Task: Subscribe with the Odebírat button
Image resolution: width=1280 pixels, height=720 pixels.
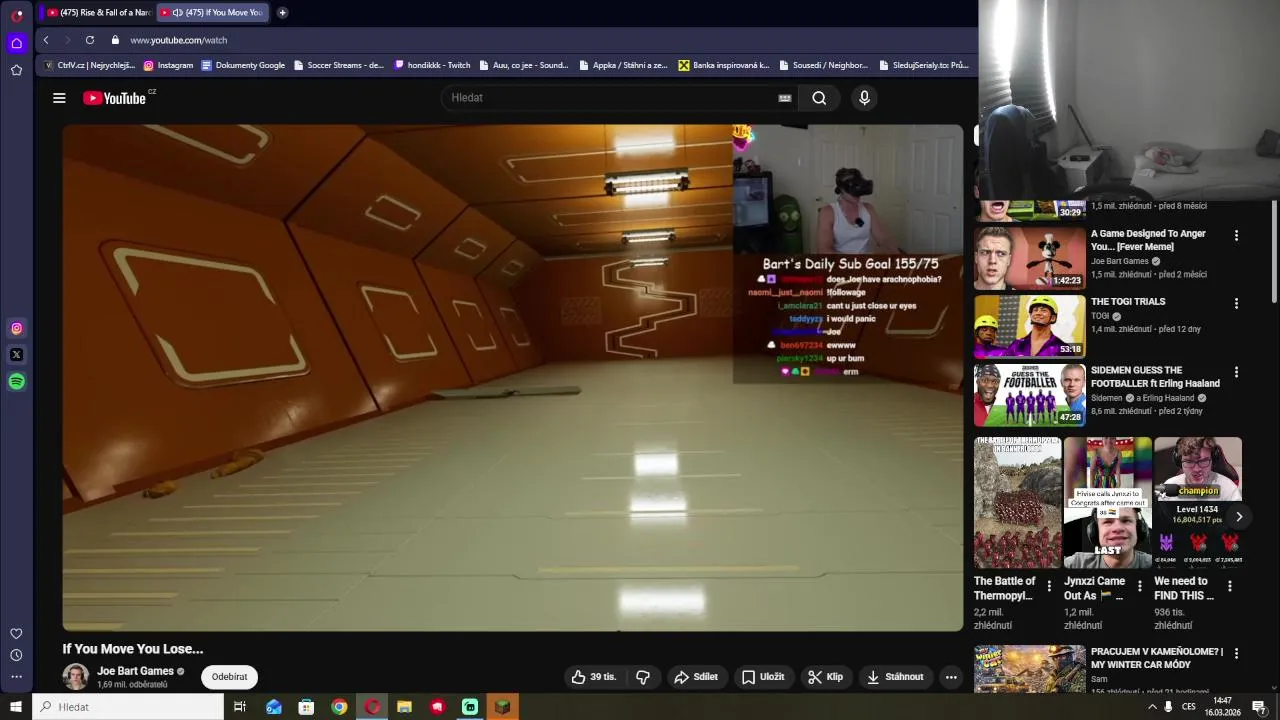Action: pos(229,677)
